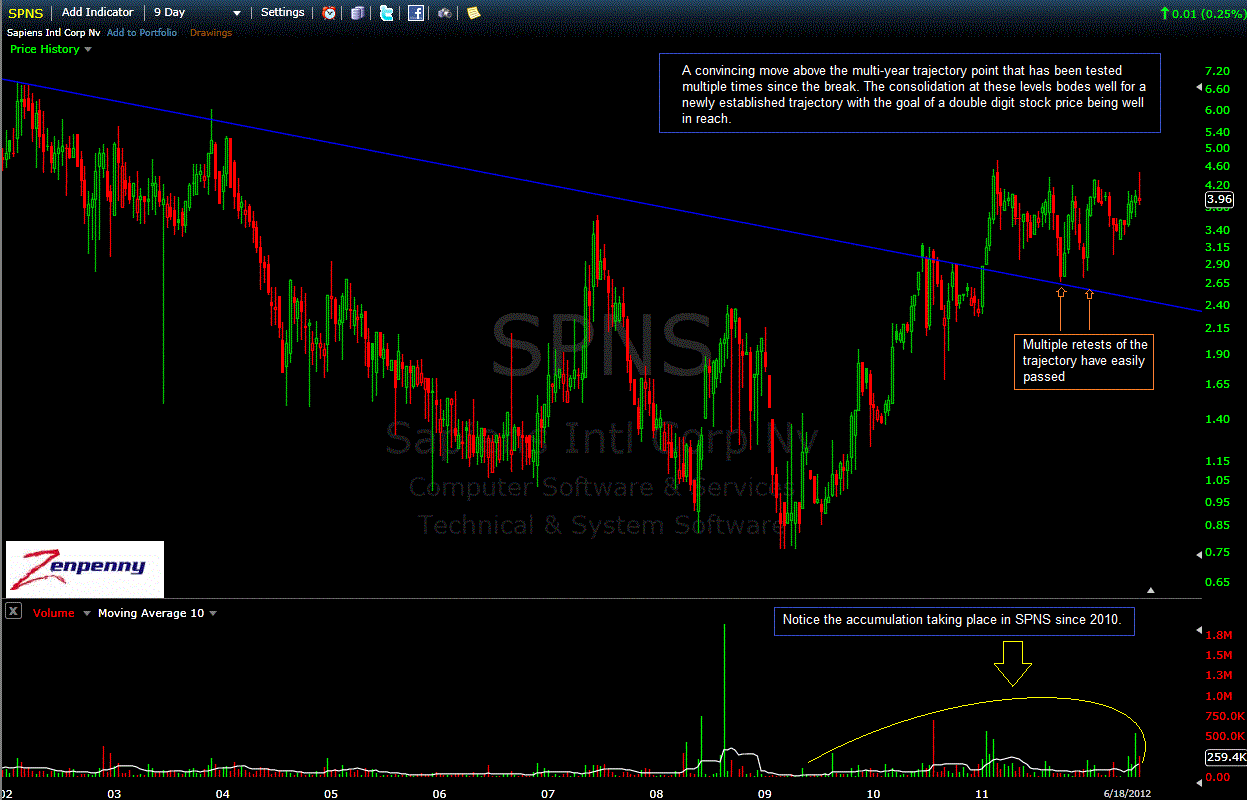Viewport: 1247px width, 800px height.
Task: Open the Settings menu
Action: pyautogui.click(x=282, y=12)
